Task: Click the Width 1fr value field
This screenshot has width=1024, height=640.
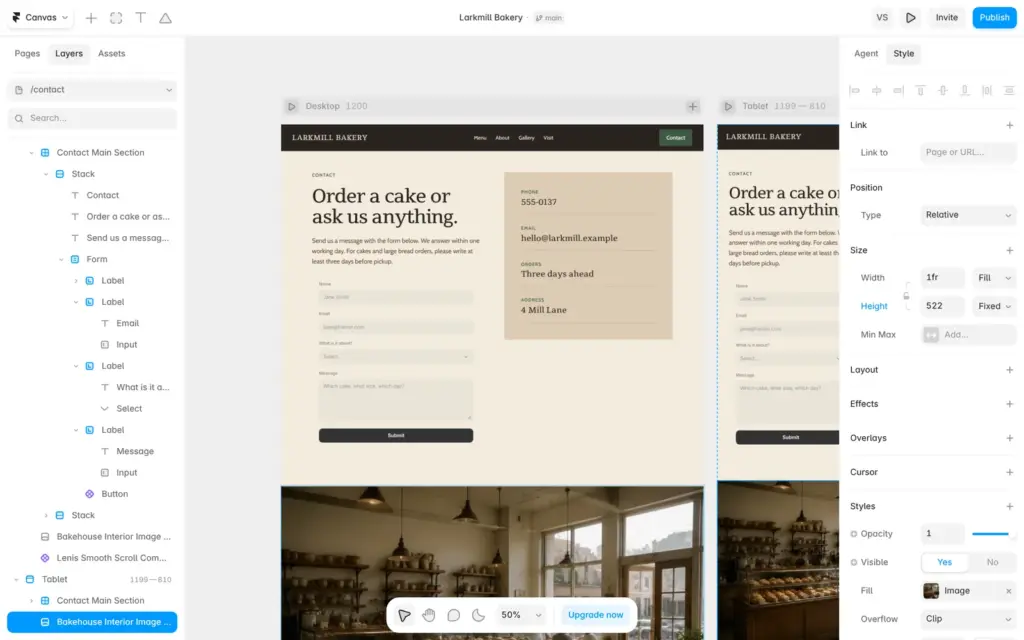Action: pos(942,278)
